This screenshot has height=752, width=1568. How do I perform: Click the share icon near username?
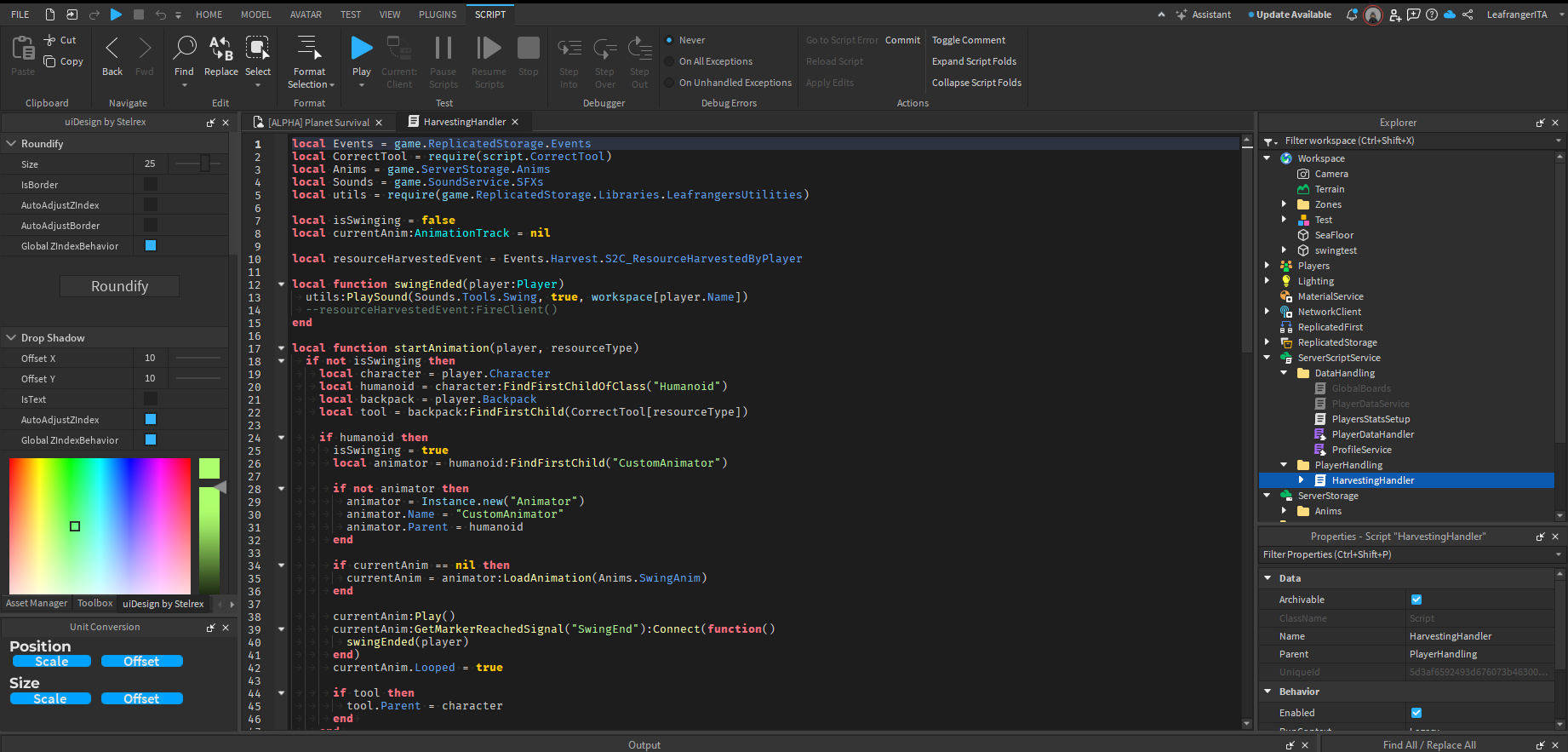1468,14
